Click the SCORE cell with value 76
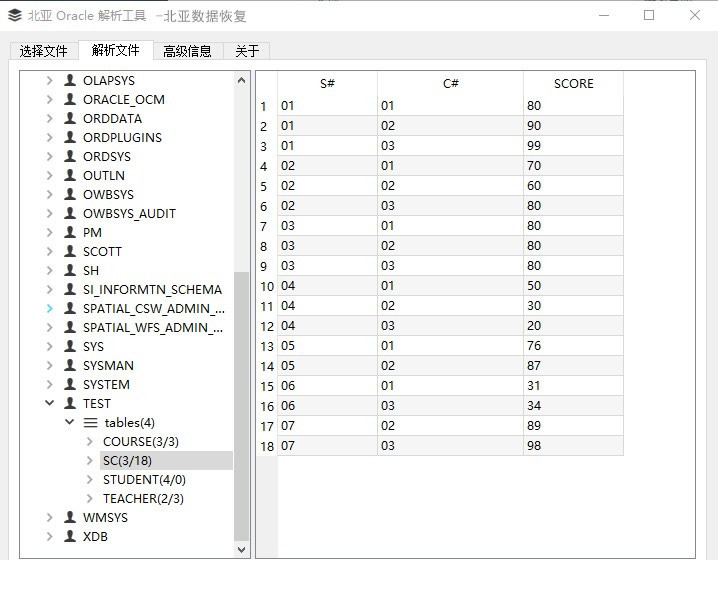 pyautogui.click(x=573, y=346)
